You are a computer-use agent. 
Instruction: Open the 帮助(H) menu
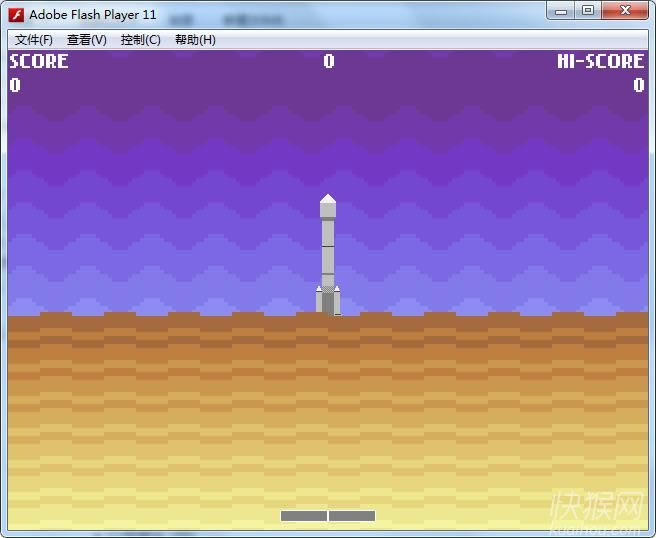[195, 40]
